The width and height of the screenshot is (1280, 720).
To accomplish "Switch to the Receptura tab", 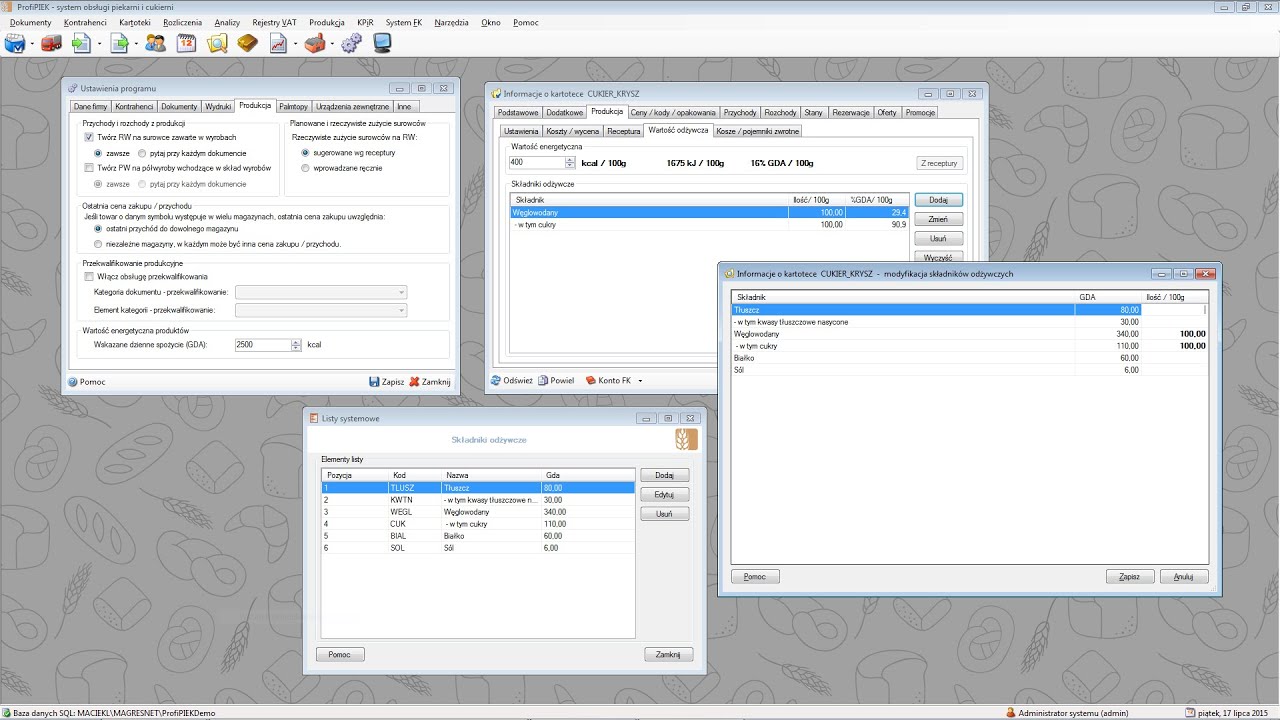I will pyautogui.click(x=623, y=131).
